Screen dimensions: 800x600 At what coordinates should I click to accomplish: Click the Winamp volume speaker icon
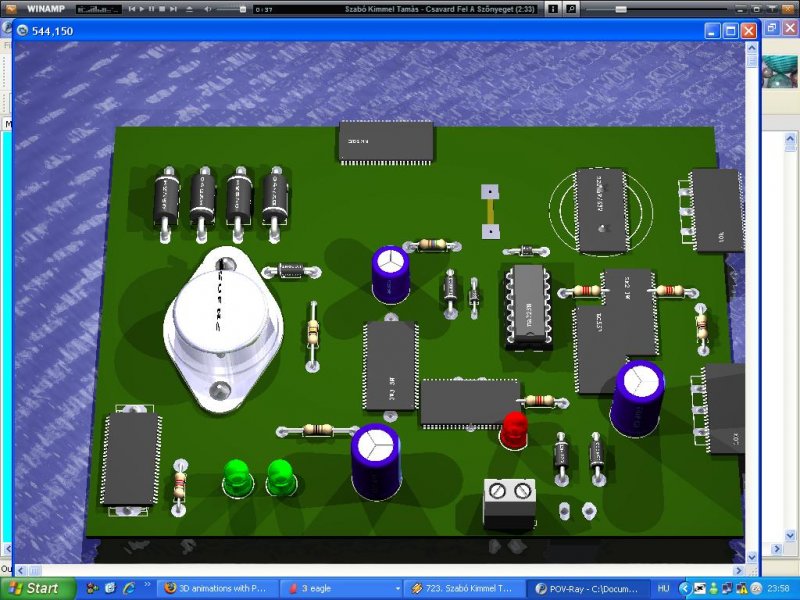point(208,9)
